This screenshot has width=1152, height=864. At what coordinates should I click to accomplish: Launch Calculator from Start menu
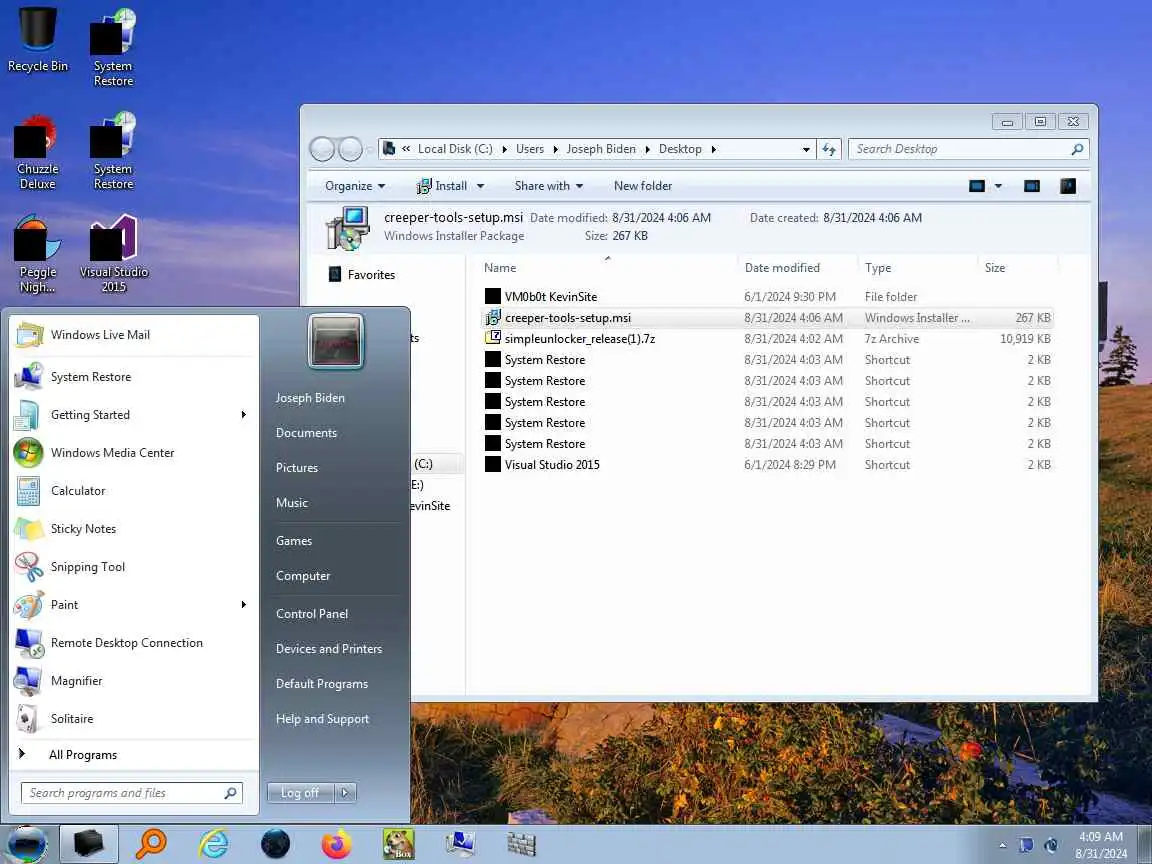(134, 491)
